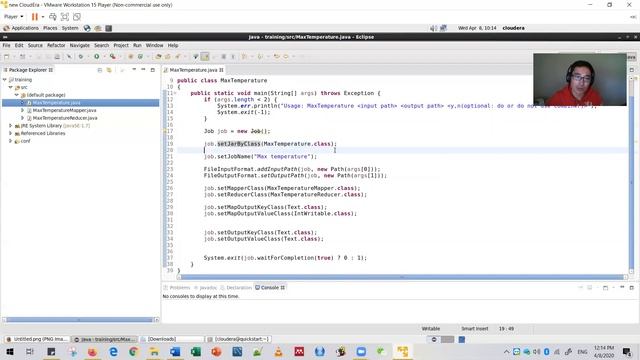
Task: Expand the conf folder node
Action: 11,141
